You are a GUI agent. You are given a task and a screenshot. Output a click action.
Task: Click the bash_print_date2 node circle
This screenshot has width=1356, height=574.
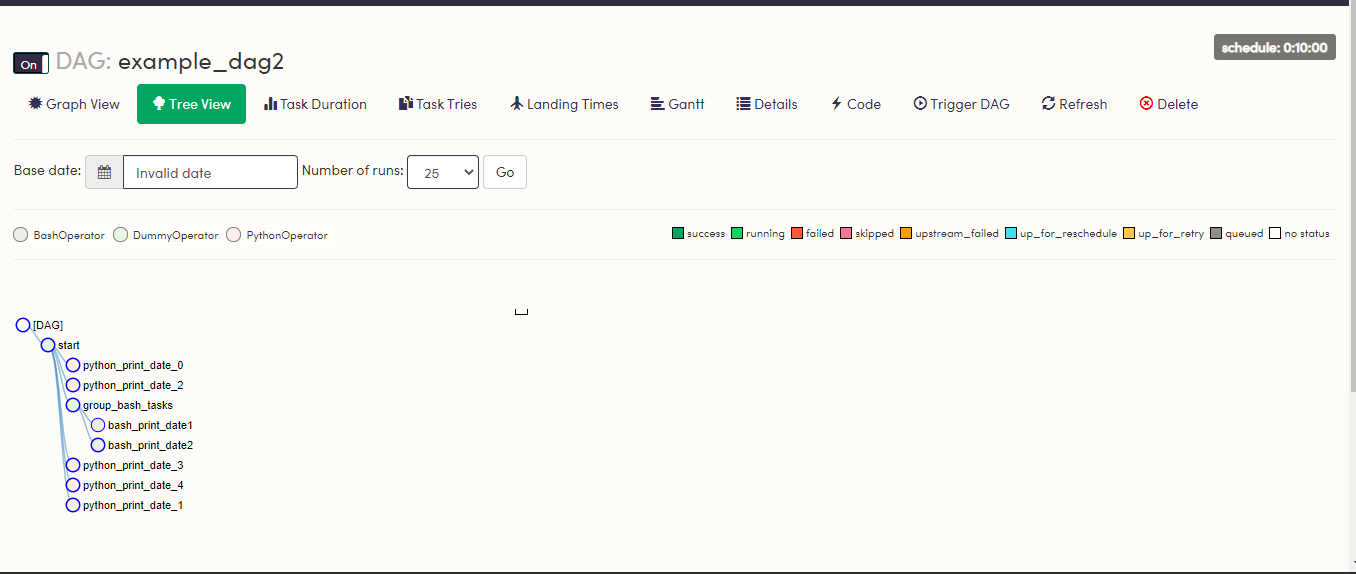[x=98, y=445]
